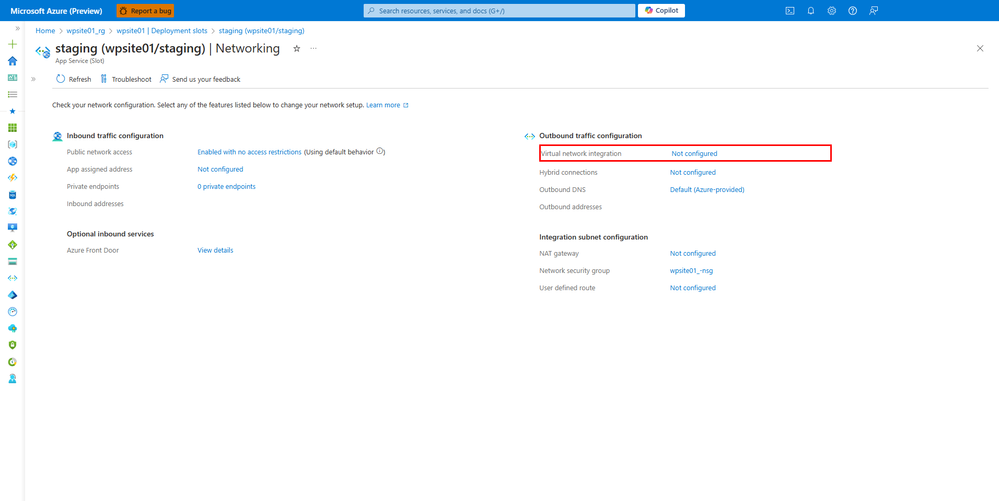Image resolution: width=999 pixels, height=501 pixels.
Task: Open Storage accounts teal bars icon
Action: click(x=12, y=261)
